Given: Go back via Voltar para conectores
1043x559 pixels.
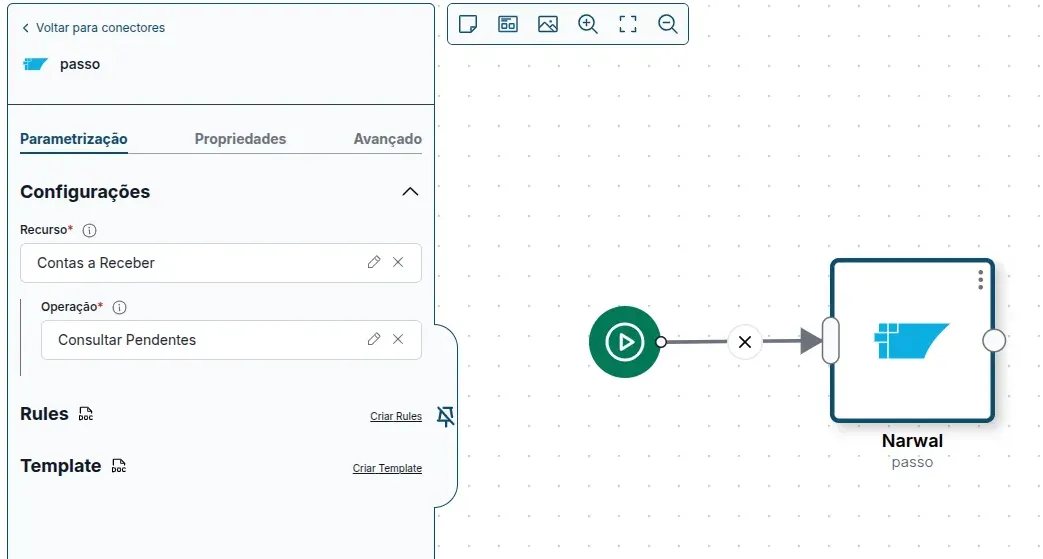Looking at the screenshot, I should [93, 28].
